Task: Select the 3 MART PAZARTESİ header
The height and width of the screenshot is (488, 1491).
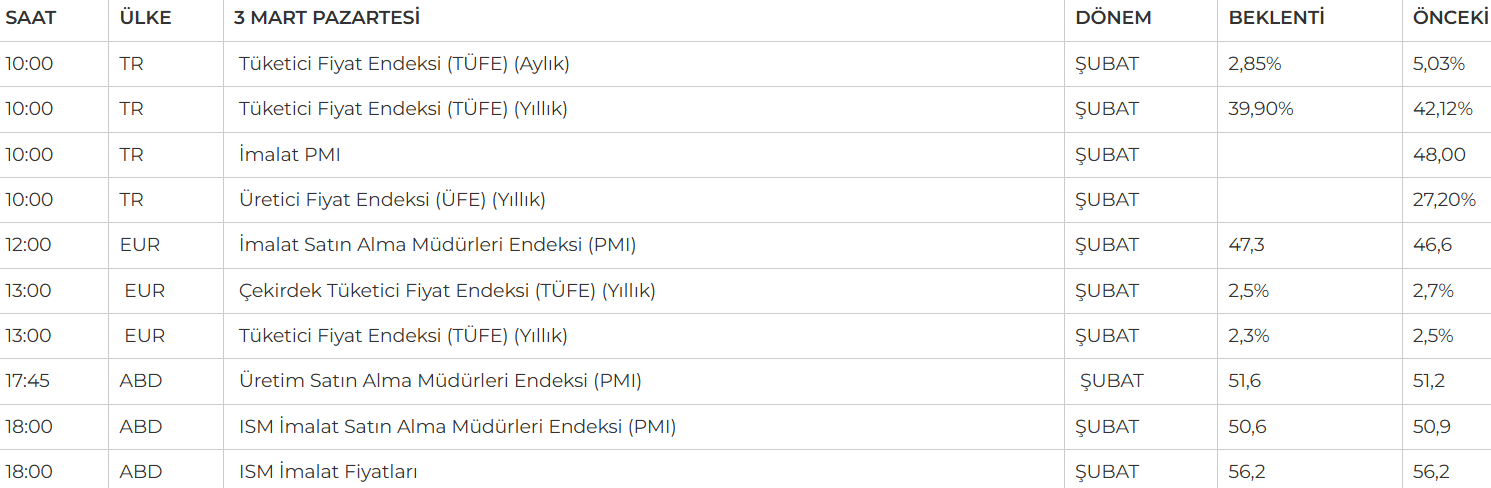Action: pyautogui.click(x=327, y=18)
